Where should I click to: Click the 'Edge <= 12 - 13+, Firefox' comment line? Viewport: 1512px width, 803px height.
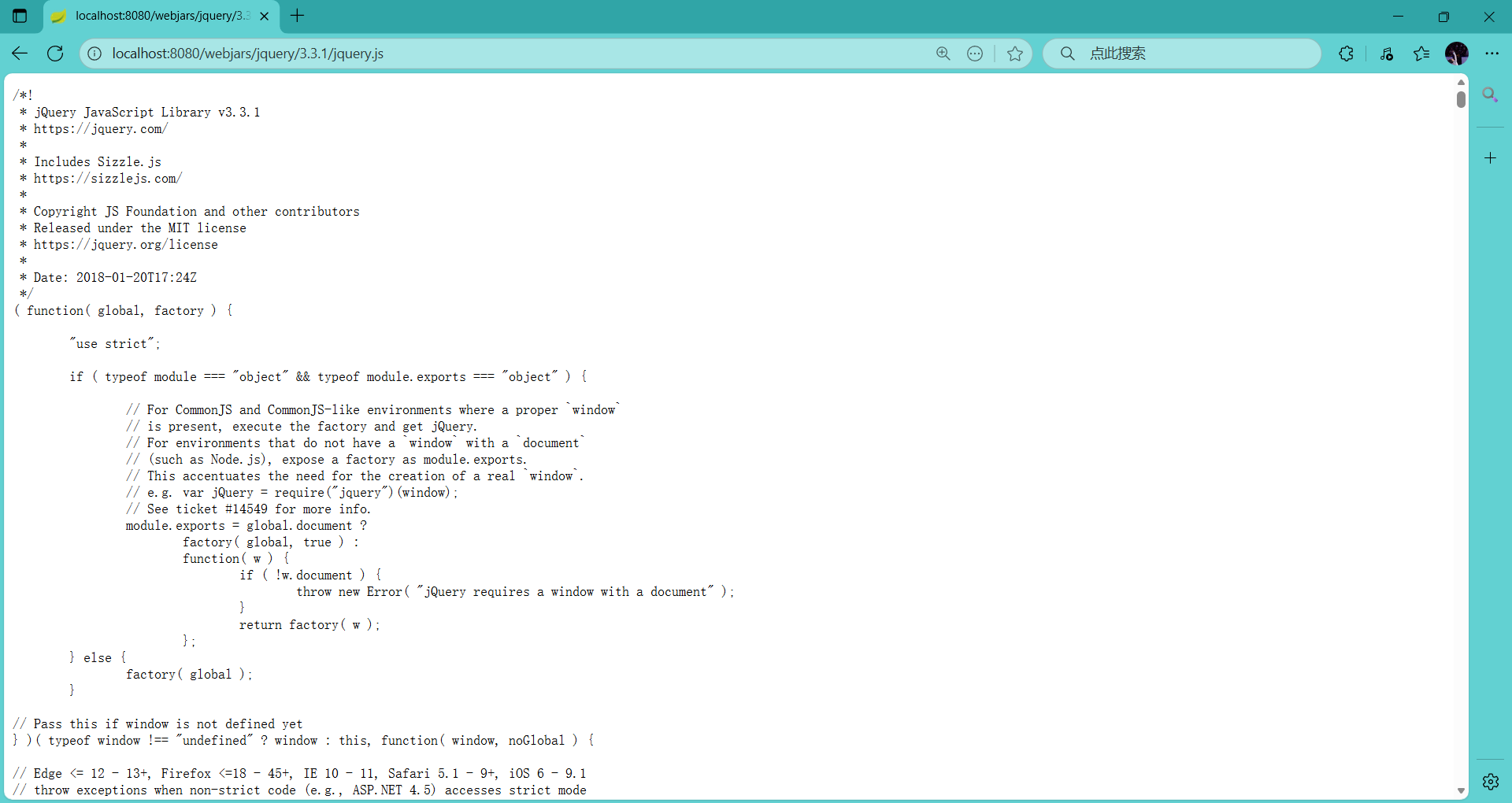[300, 773]
